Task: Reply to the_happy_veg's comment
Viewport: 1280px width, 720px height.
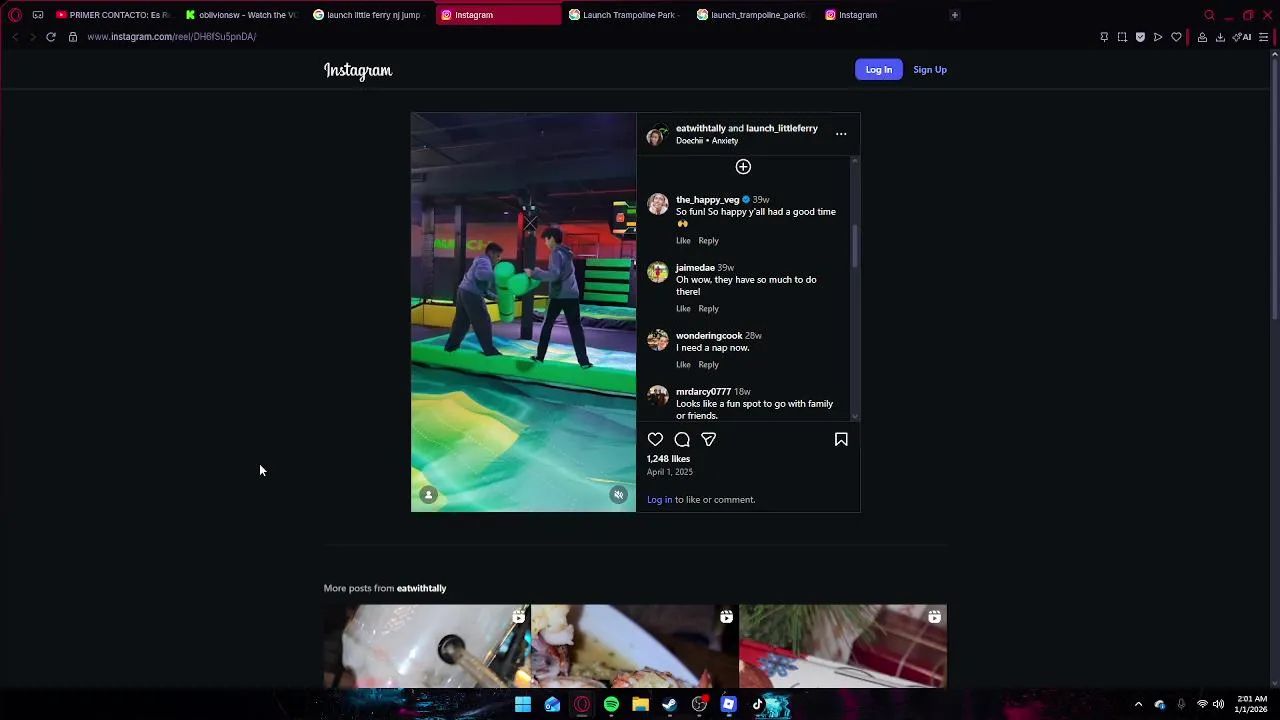Action: 708,240
